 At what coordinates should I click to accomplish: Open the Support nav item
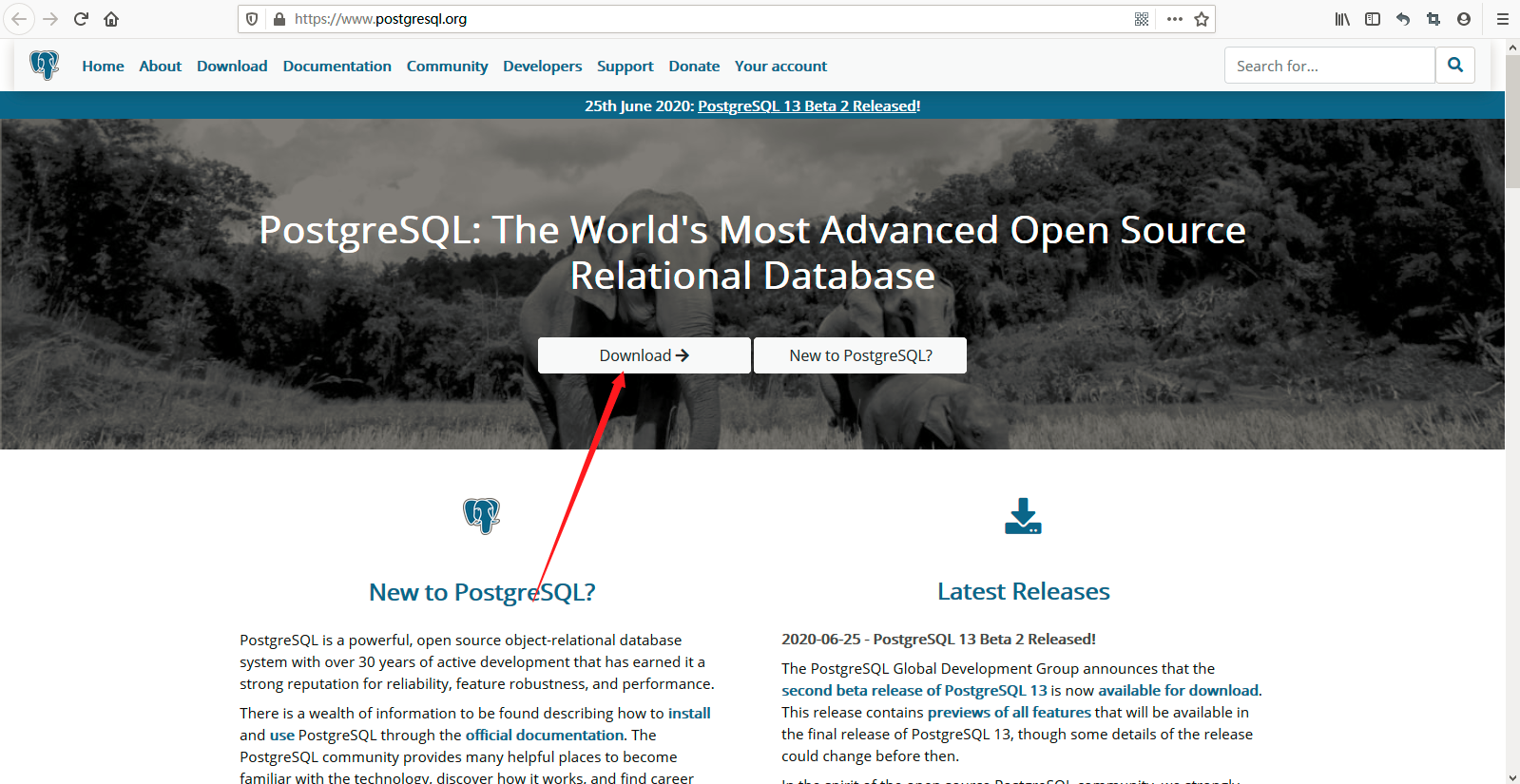pos(625,66)
